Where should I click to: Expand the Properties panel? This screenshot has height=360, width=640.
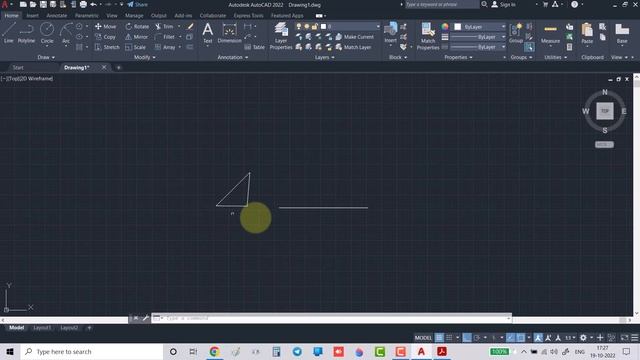pos(458,58)
